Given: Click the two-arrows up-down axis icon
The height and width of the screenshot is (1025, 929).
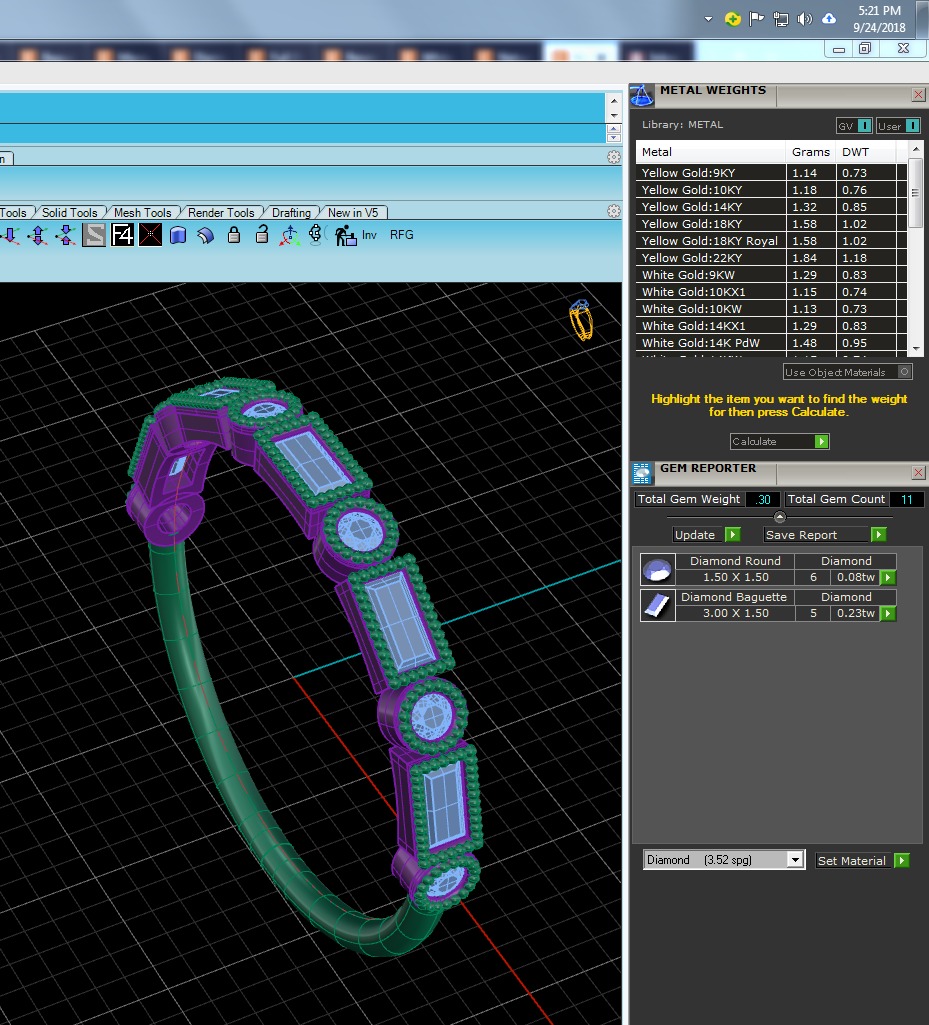Looking at the screenshot, I should [38, 235].
